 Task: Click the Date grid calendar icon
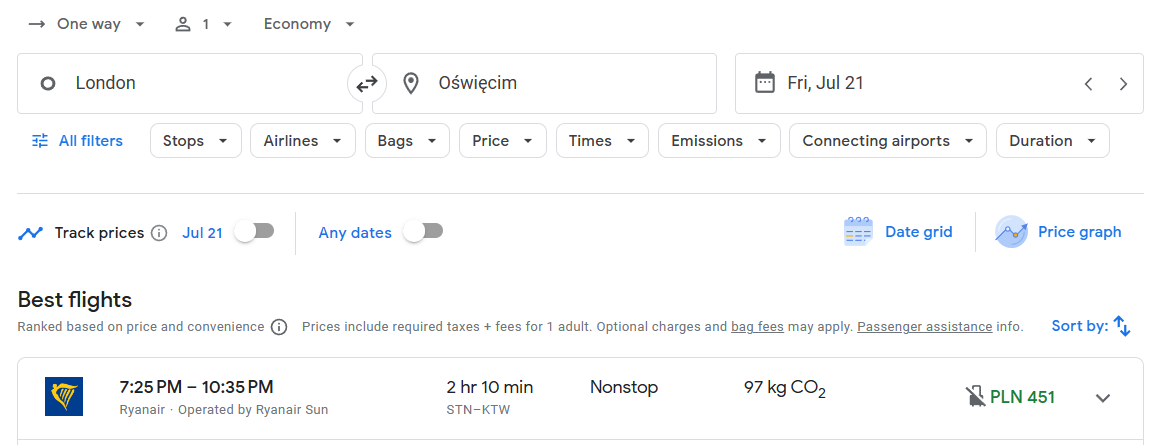858,232
